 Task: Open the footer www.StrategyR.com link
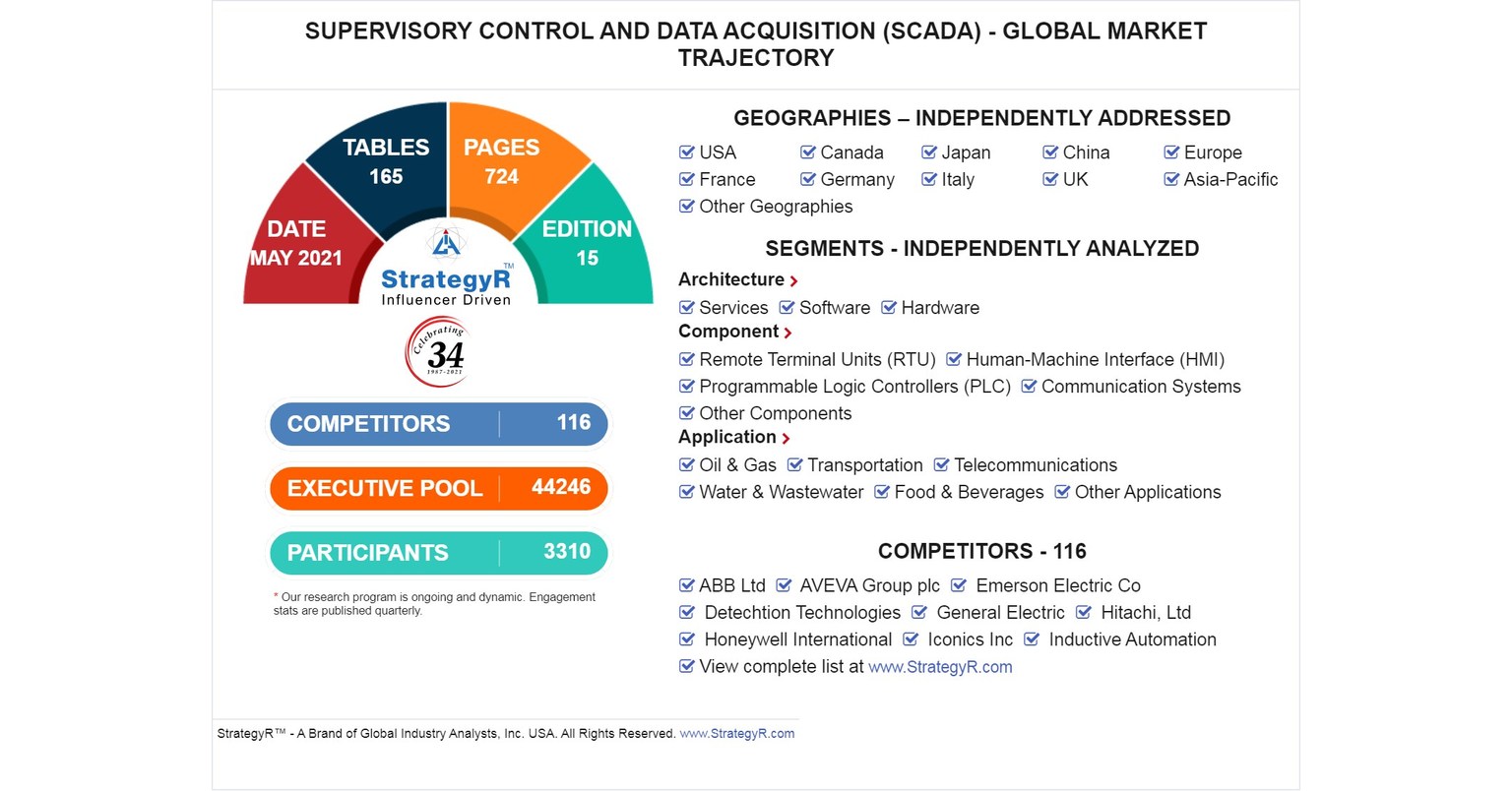point(737,734)
